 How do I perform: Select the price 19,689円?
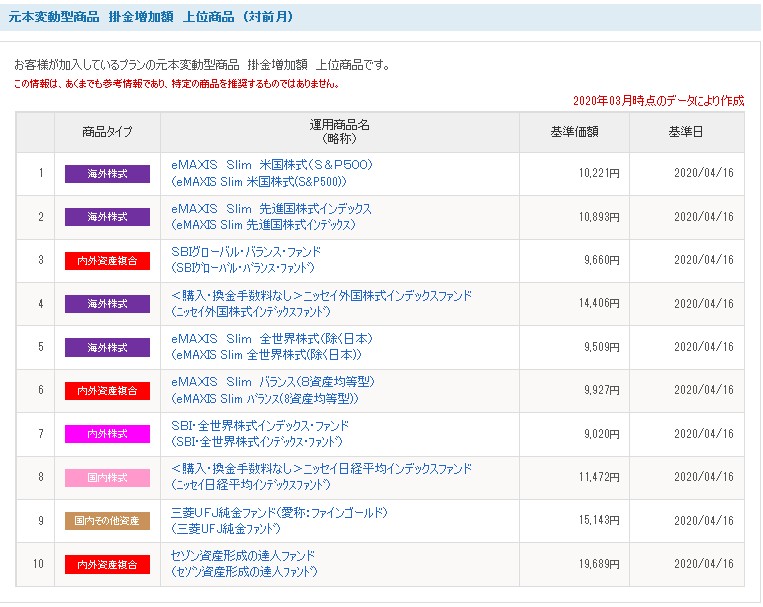point(599,564)
